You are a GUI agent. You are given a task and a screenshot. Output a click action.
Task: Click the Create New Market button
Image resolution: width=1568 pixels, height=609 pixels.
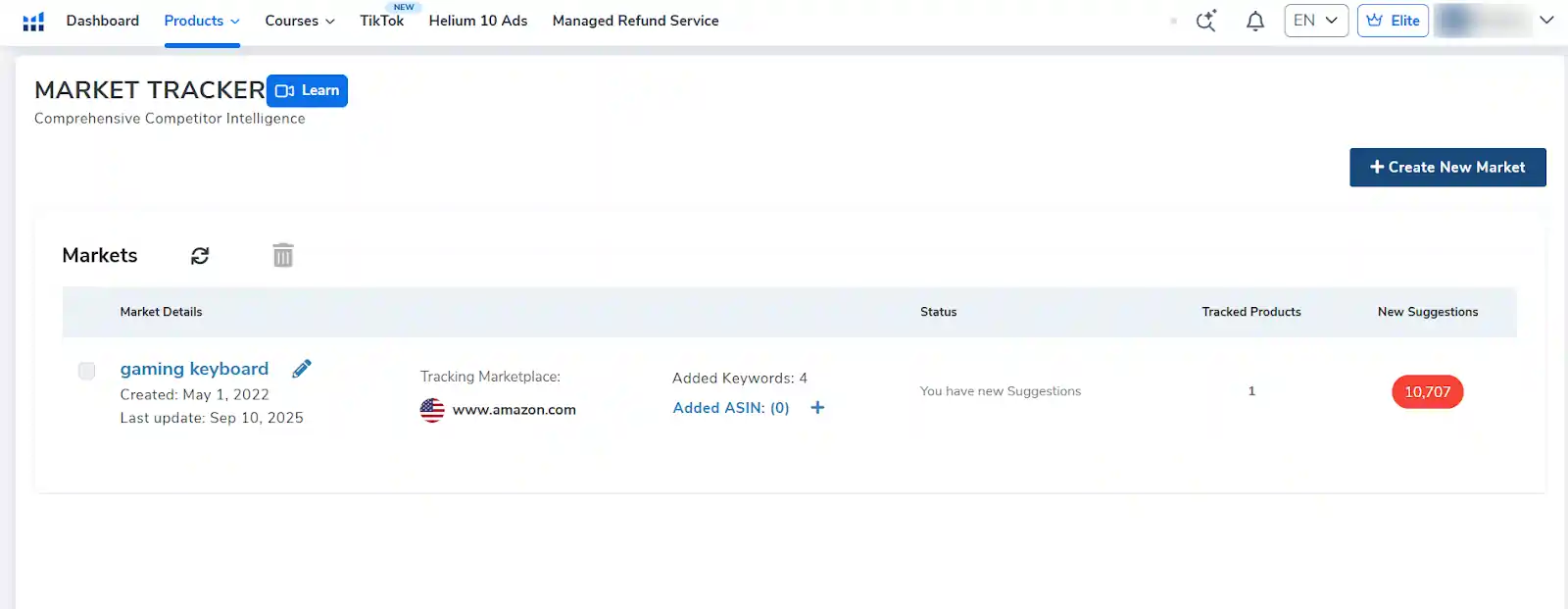pos(1447,168)
